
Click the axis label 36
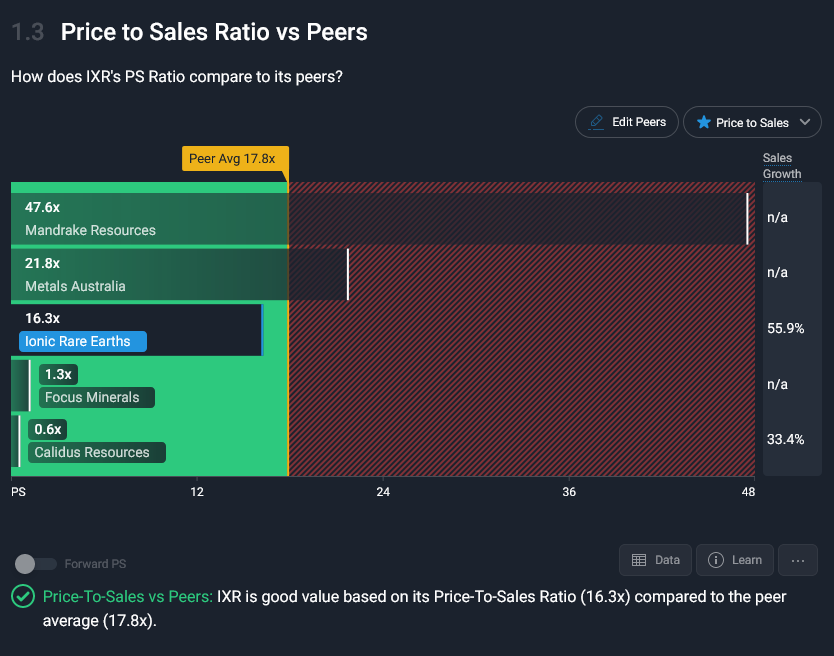pos(569,492)
